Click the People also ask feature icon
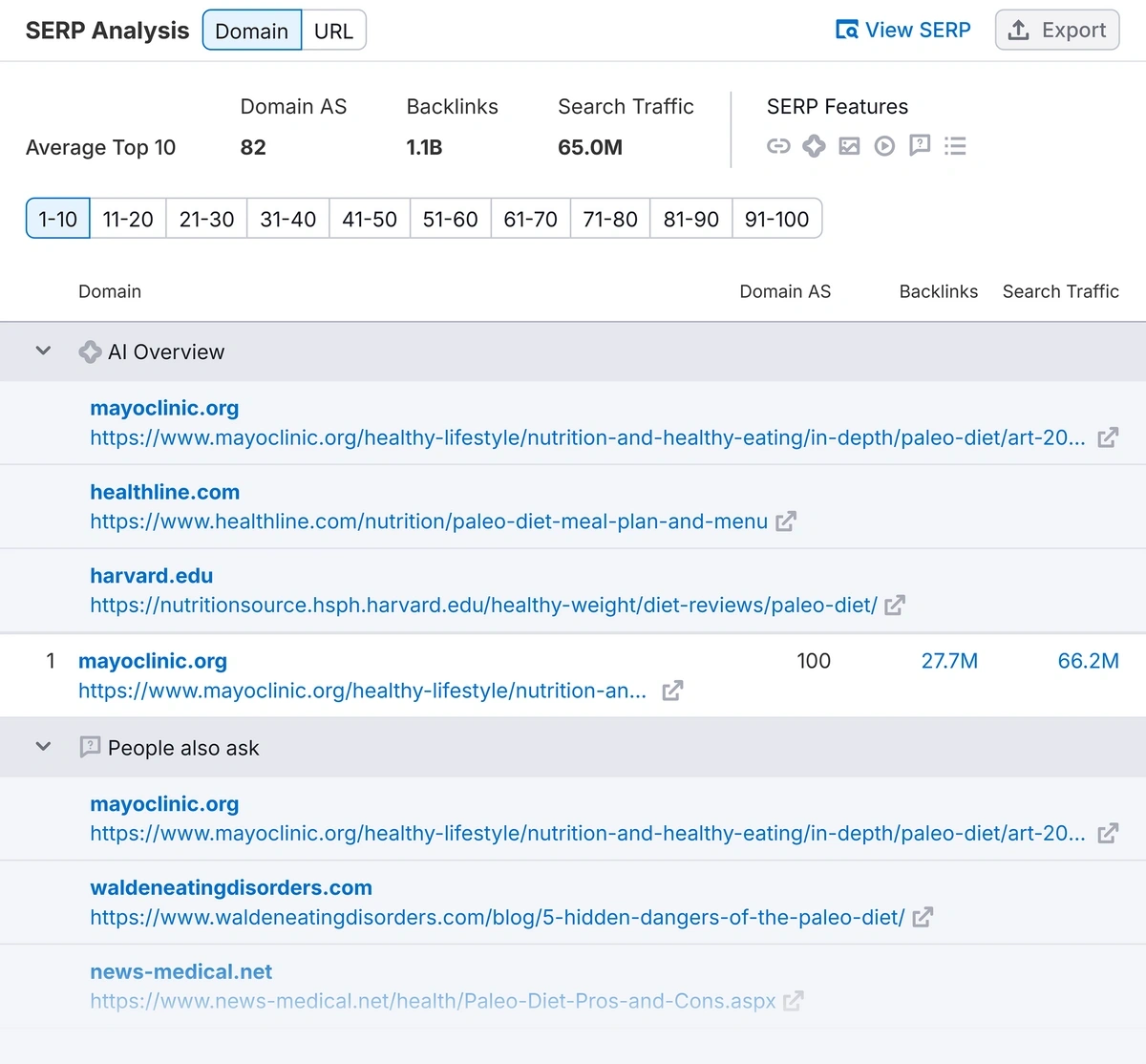 920,146
